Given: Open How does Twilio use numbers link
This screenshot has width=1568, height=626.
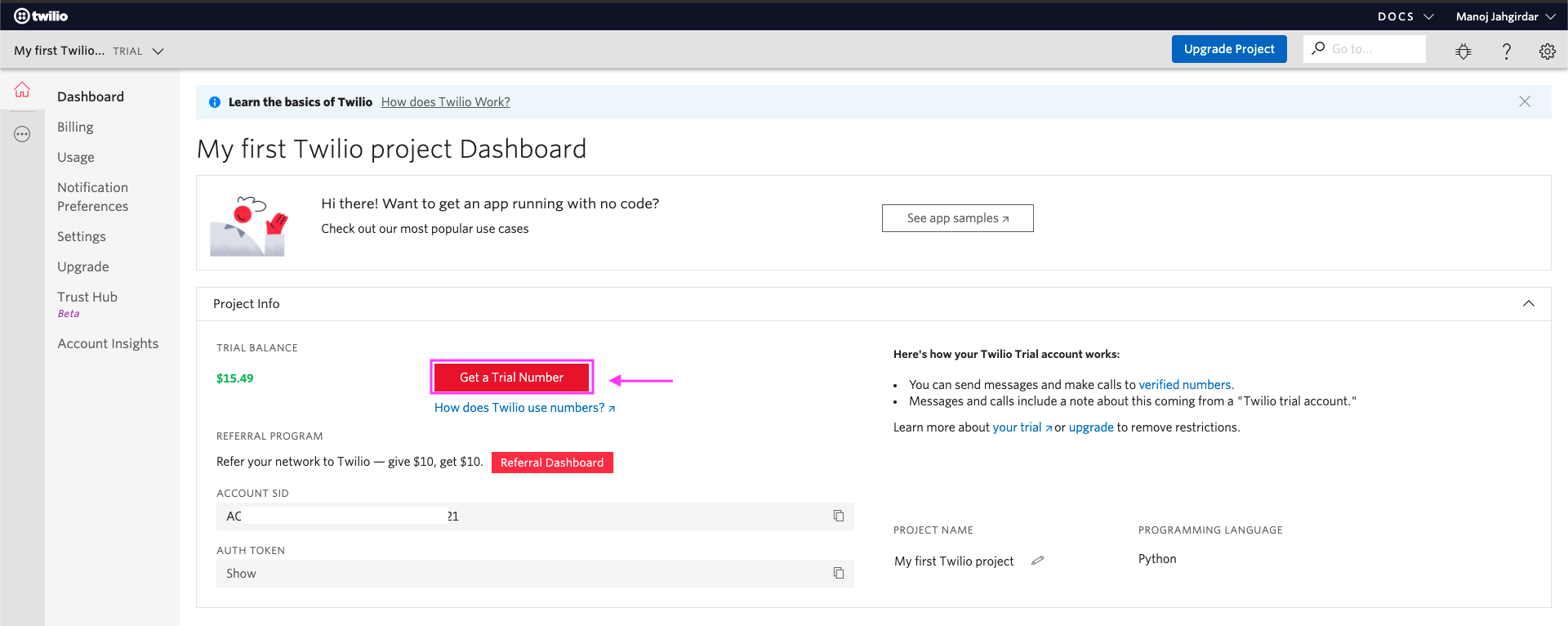Looking at the screenshot, I should coord(525,408).
